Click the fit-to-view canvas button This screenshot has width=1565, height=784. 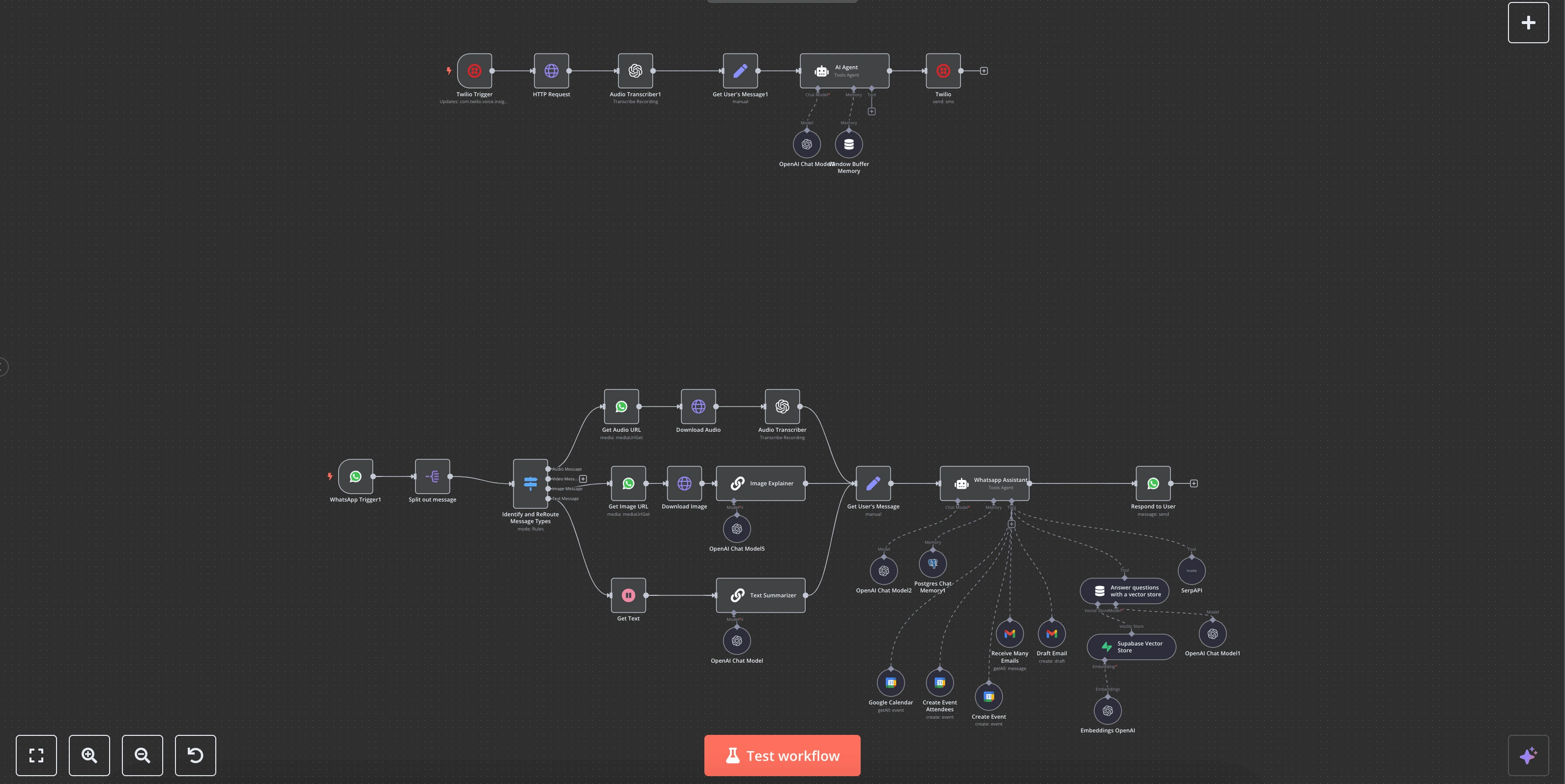pyautogui.click(x=36, y=756)
